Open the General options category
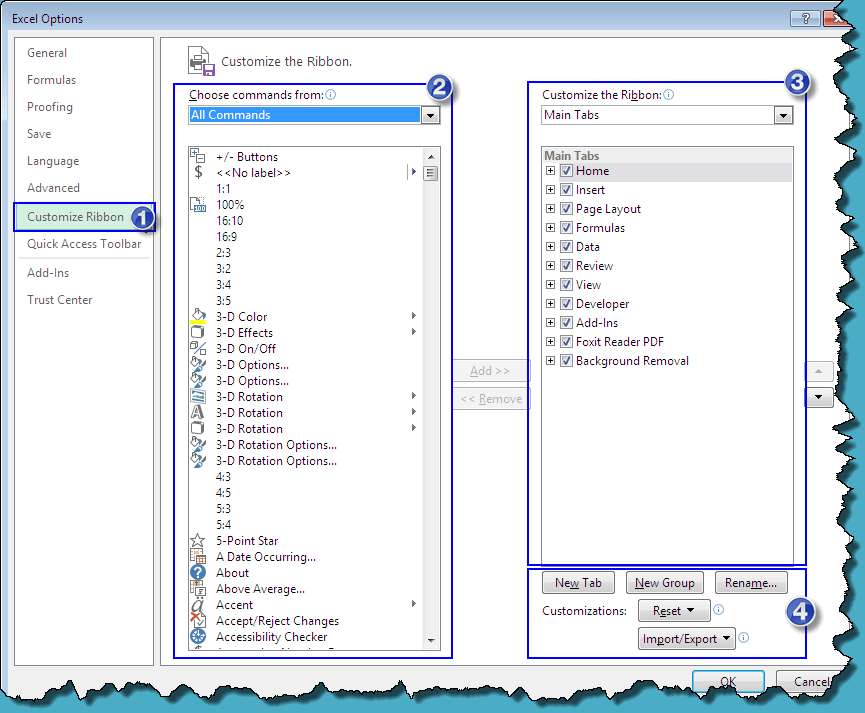865x713 pixels. click(47, 53)
